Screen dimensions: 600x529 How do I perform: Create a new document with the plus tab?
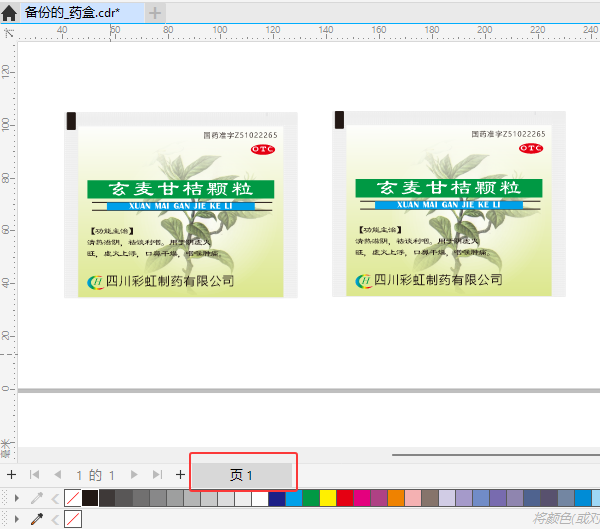(155, 13)
